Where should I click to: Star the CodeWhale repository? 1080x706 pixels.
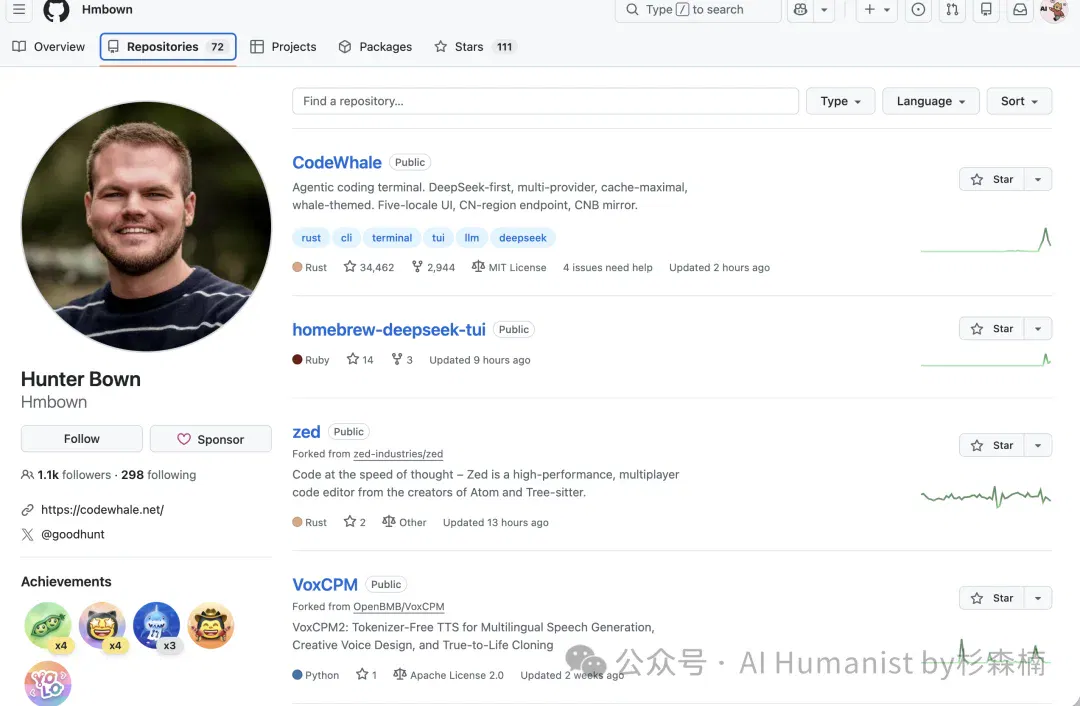click(992, 179)
